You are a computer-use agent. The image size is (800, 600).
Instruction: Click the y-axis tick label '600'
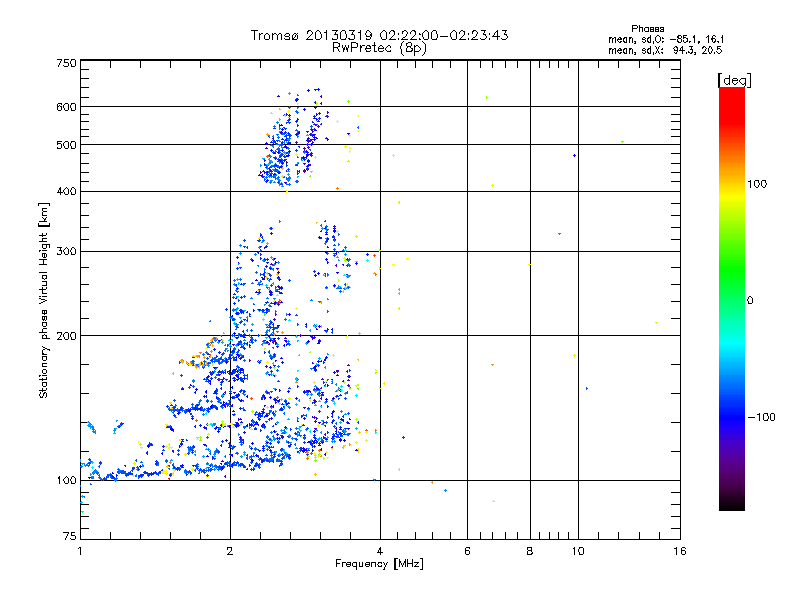click(66, 107)
